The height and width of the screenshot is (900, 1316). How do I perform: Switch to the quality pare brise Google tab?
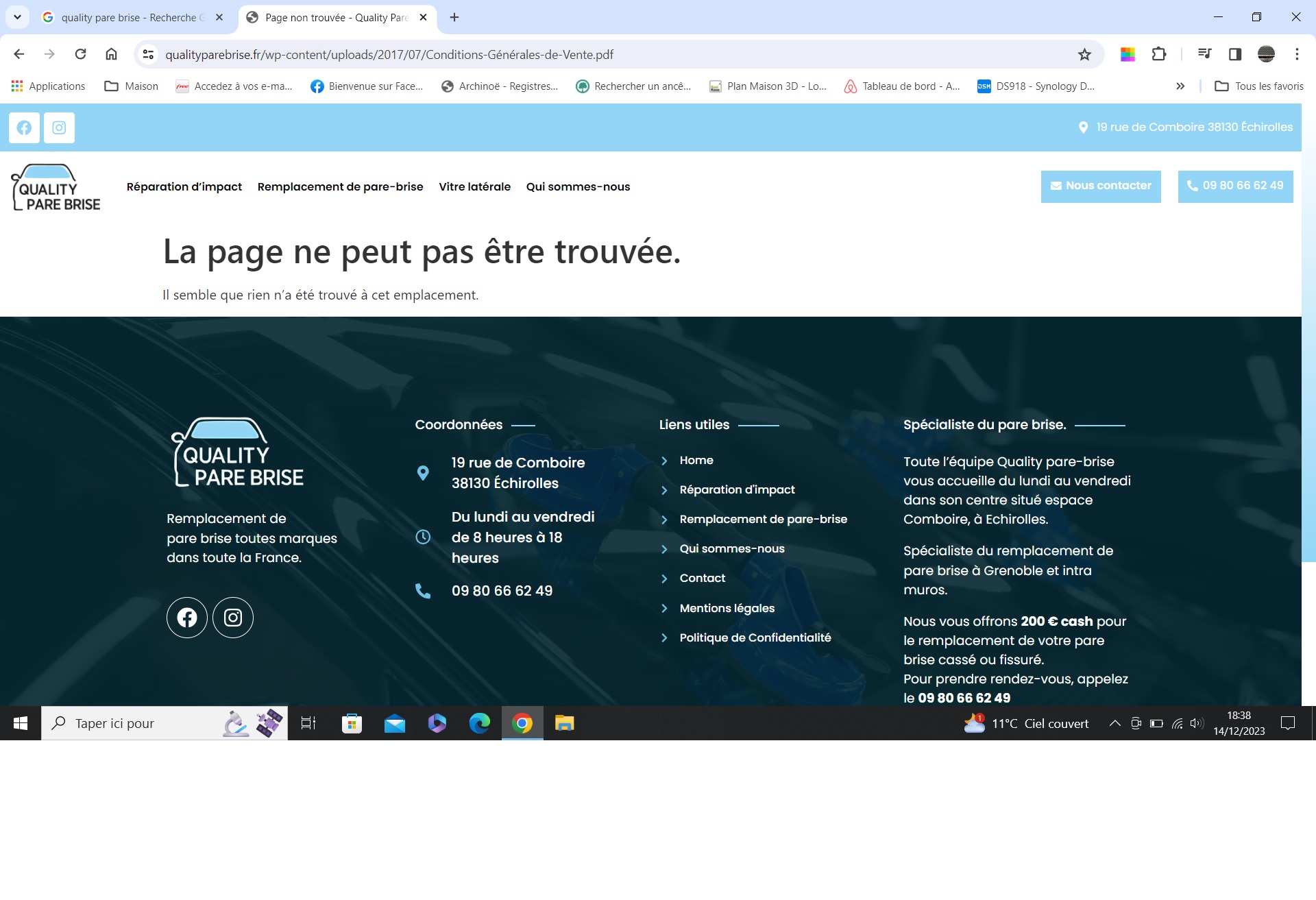click(x=128, y=18)
